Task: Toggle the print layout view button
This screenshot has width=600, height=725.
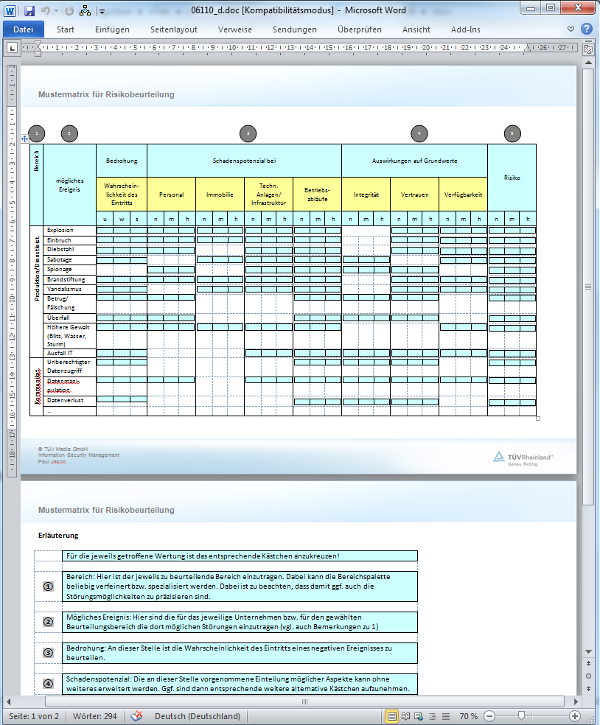Action: click(x=392, y=716)
